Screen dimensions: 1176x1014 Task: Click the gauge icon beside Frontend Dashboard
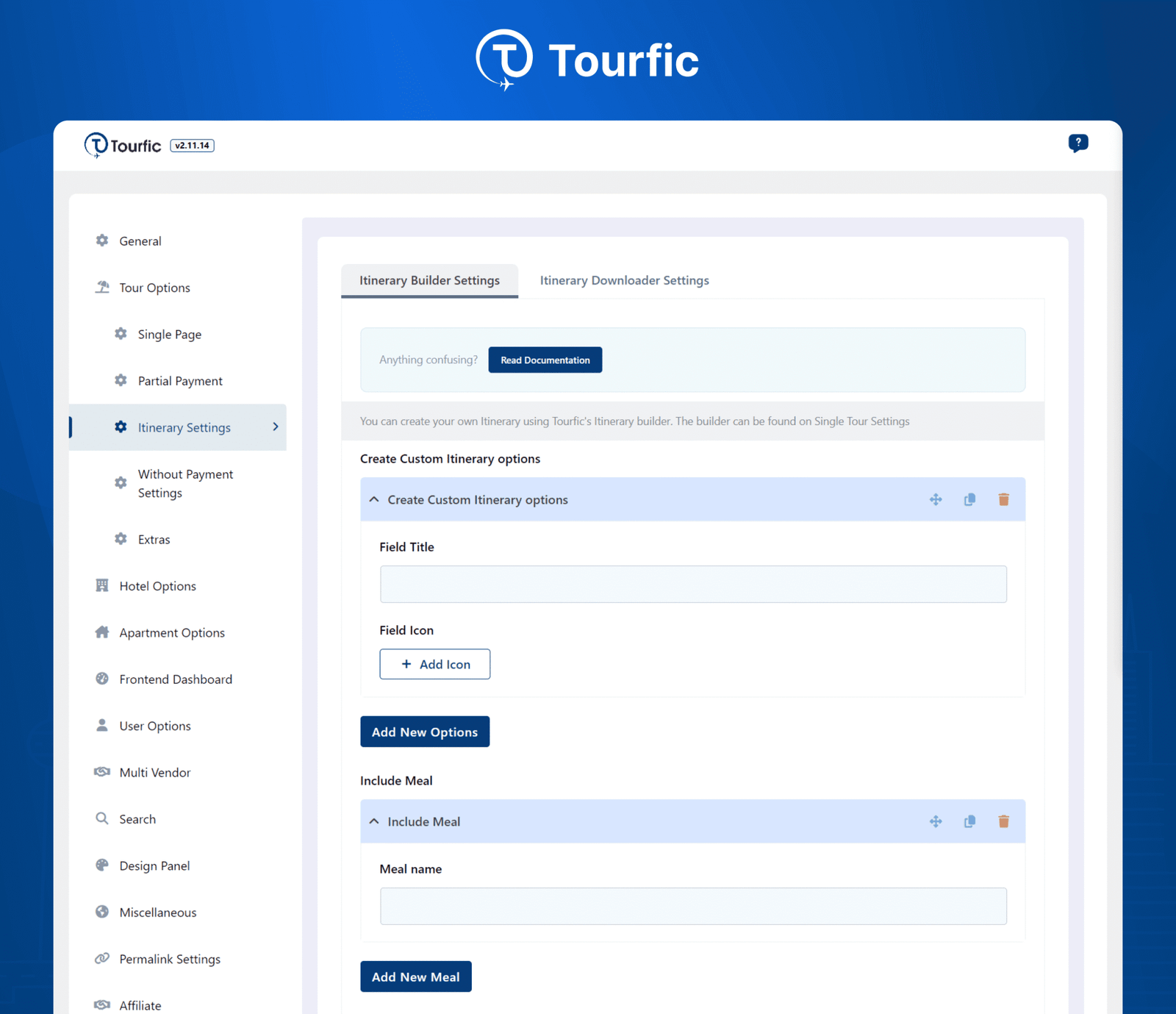(x=102, y=679)
